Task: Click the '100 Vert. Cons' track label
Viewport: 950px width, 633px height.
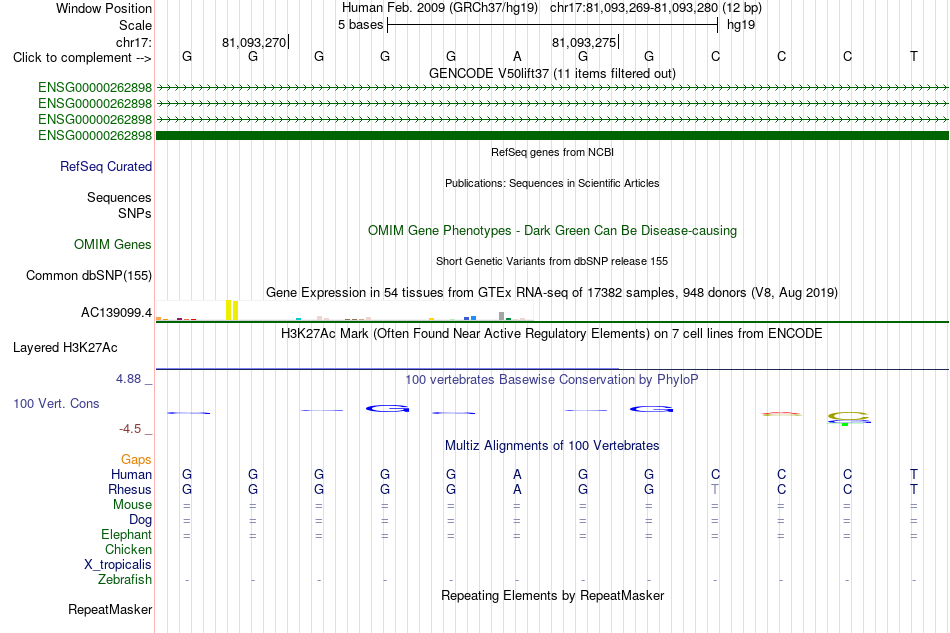Action: click(x=56, y=403)
